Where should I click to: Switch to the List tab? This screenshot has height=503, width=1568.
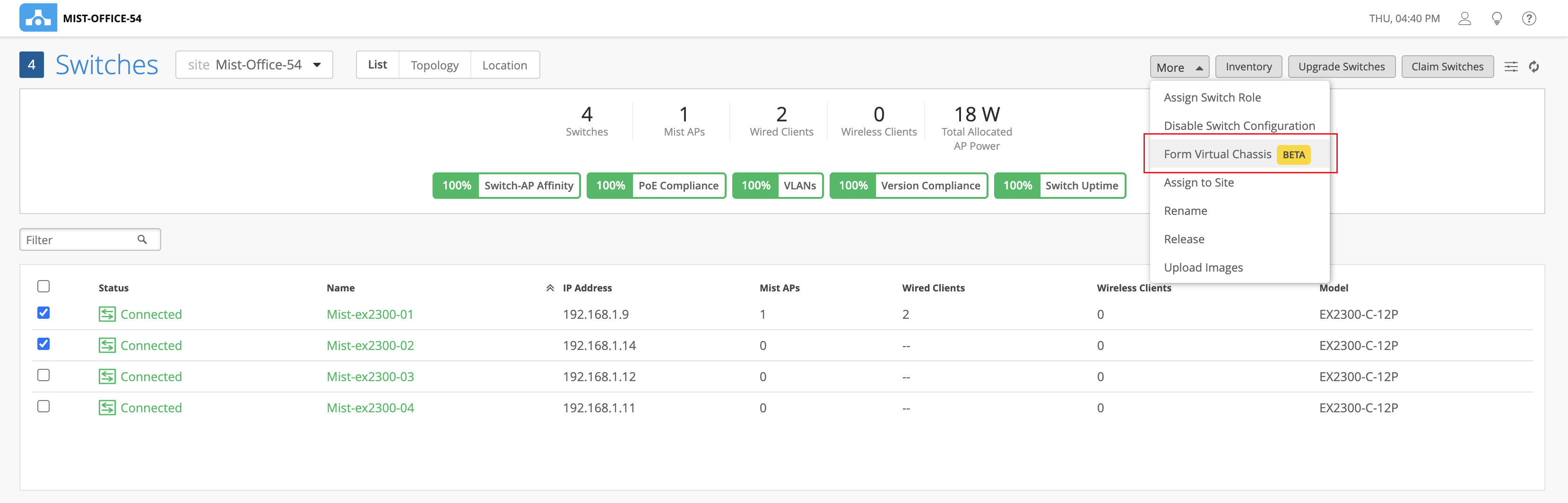tap(377, 65)
